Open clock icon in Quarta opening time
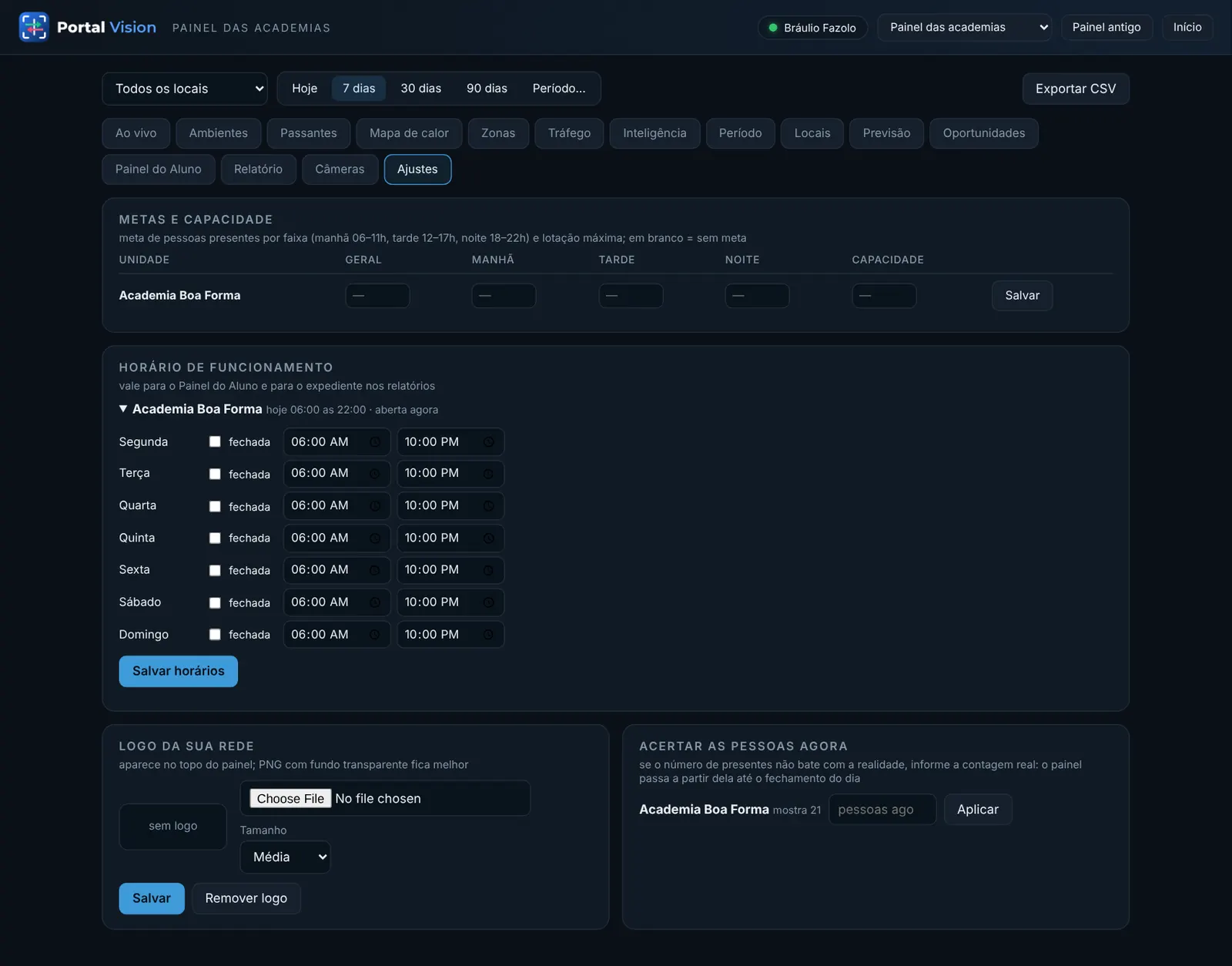 coord(375,506)
